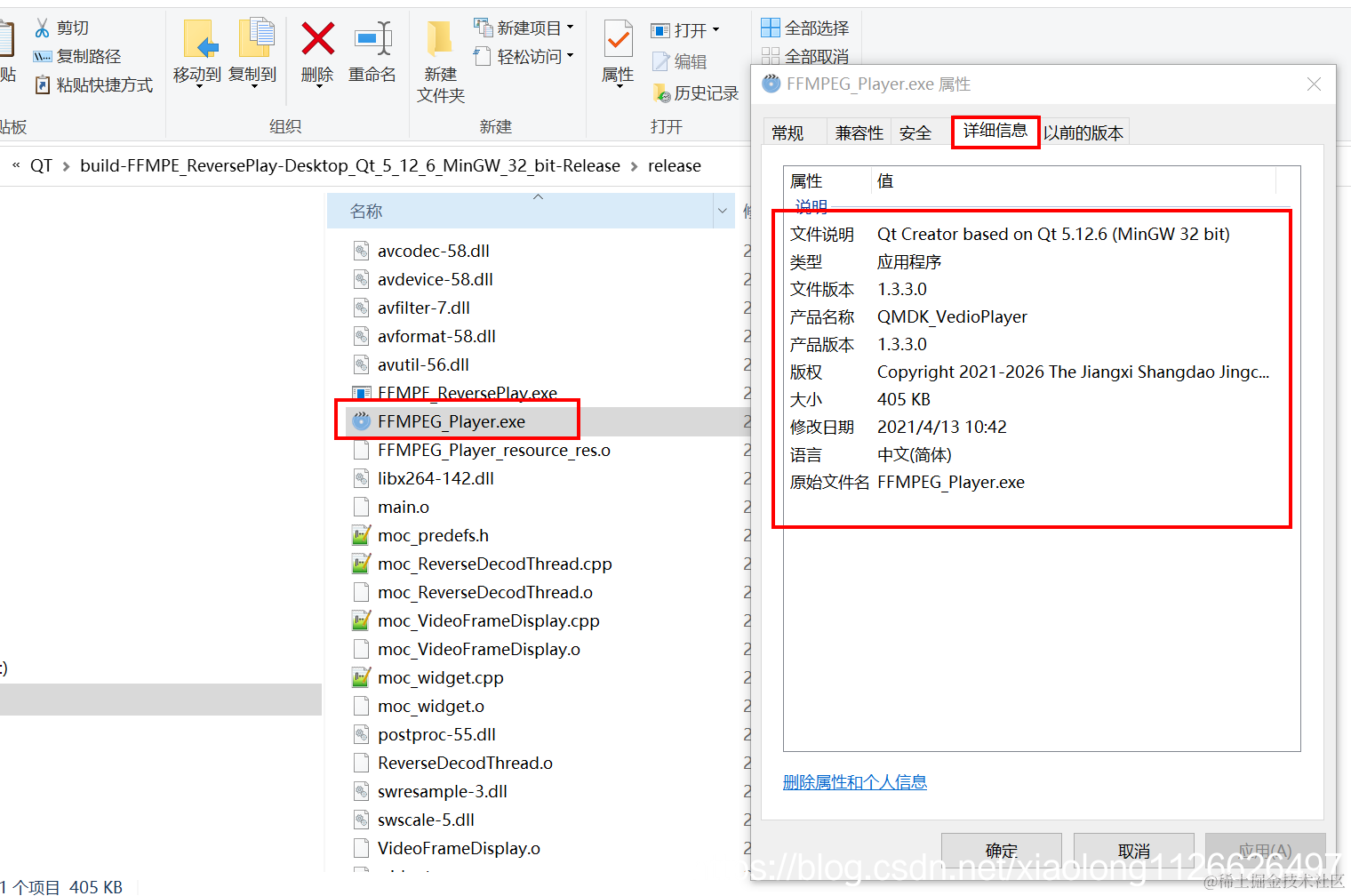
Task: Select avdevice-58.dll in file list
Action: pyautogui.click(x=436, y=279)
